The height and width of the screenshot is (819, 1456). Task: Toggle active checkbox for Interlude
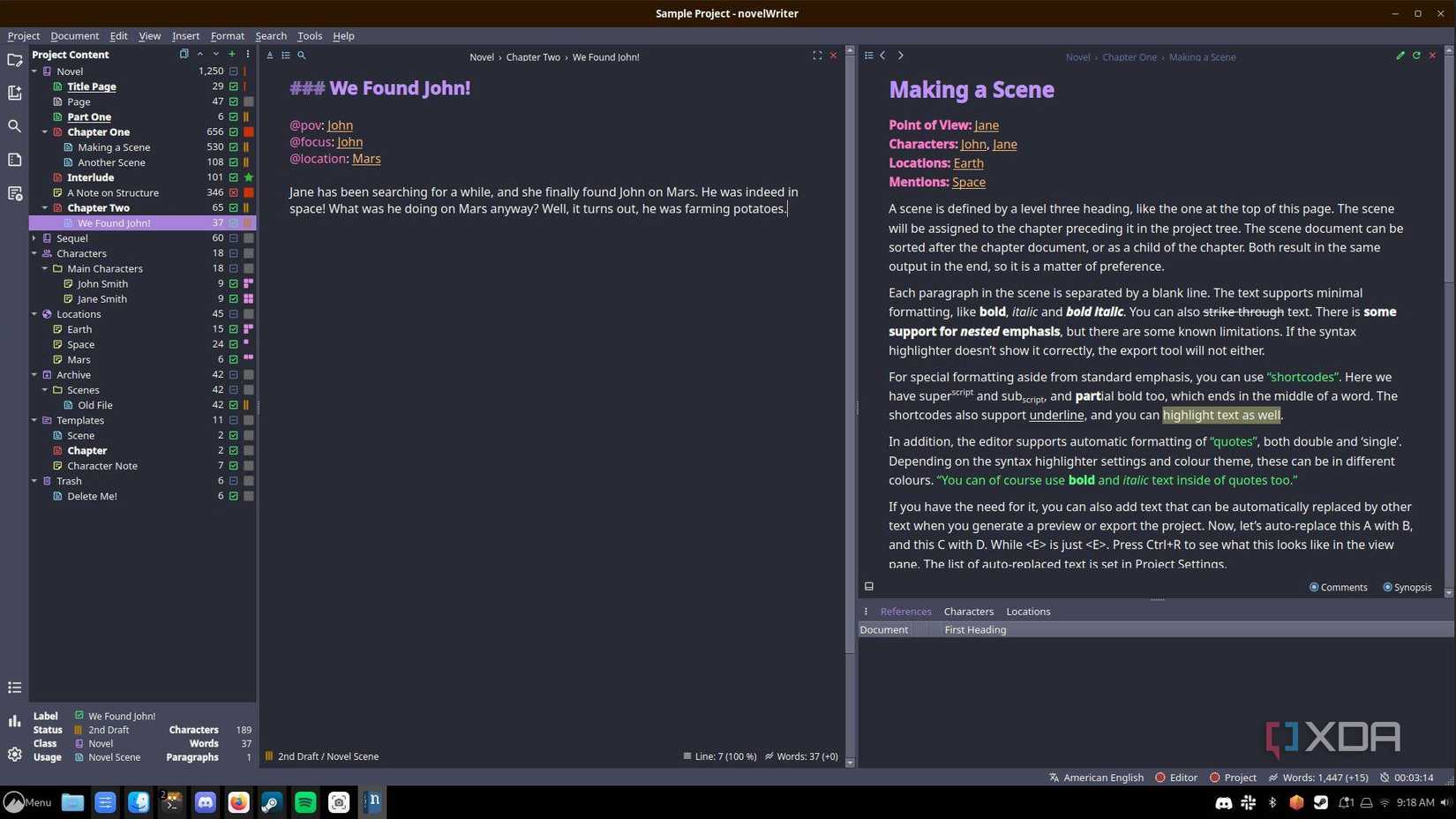[234, 177]
